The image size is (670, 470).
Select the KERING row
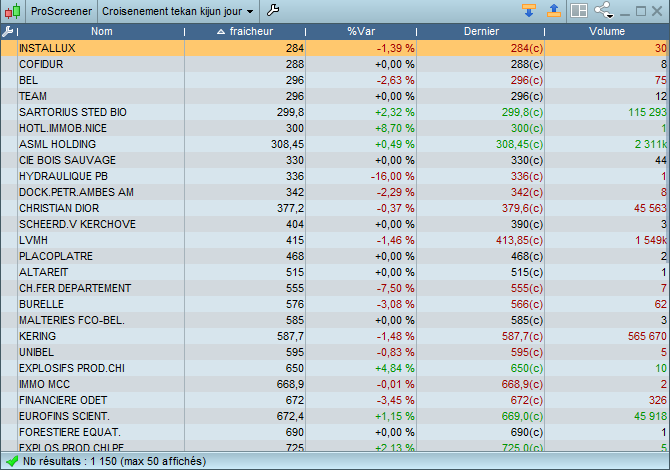335,336
